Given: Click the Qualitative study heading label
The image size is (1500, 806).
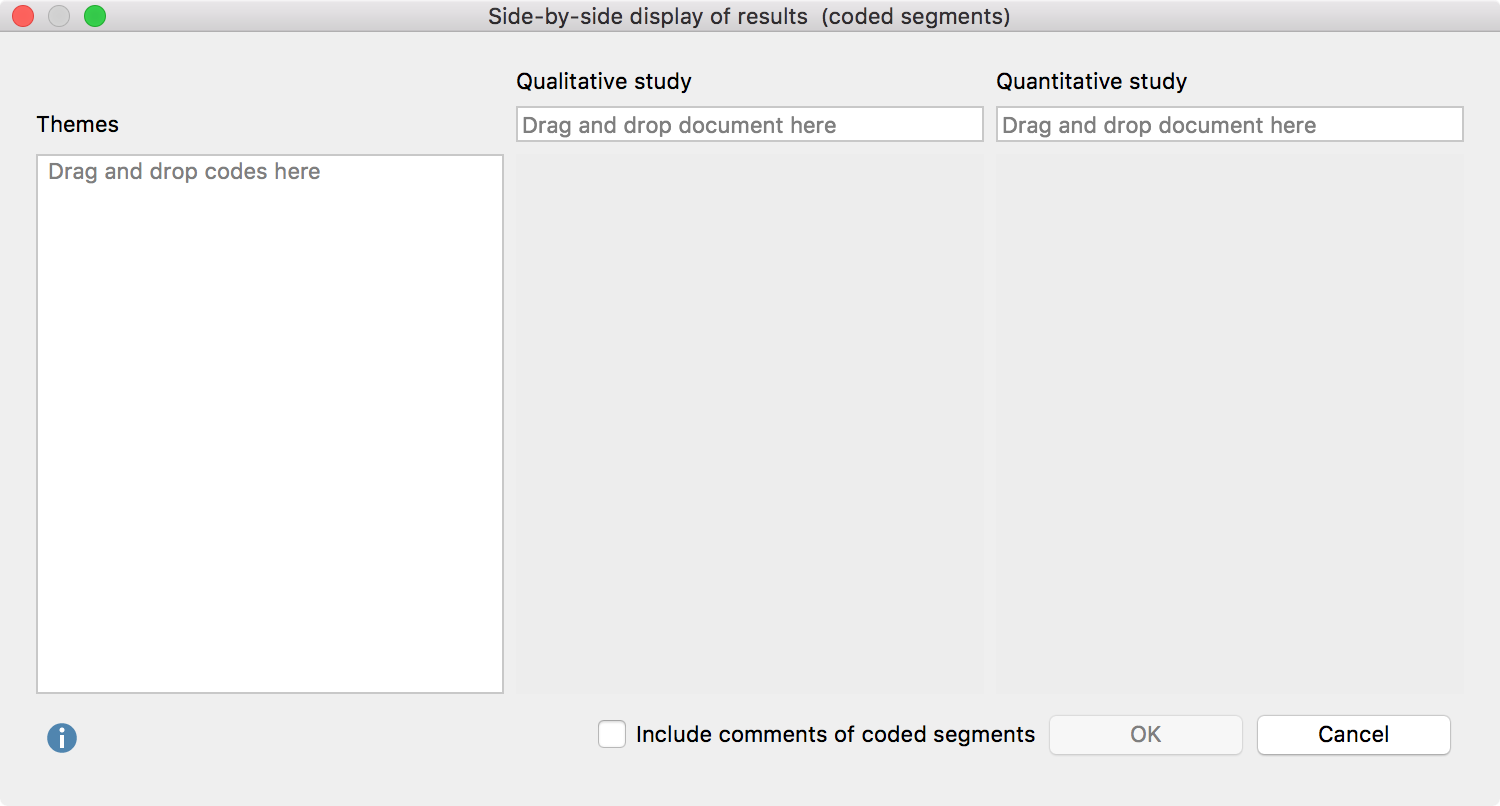Looking at the screenshot, I should pyautogui.click(x=604, y=82).
